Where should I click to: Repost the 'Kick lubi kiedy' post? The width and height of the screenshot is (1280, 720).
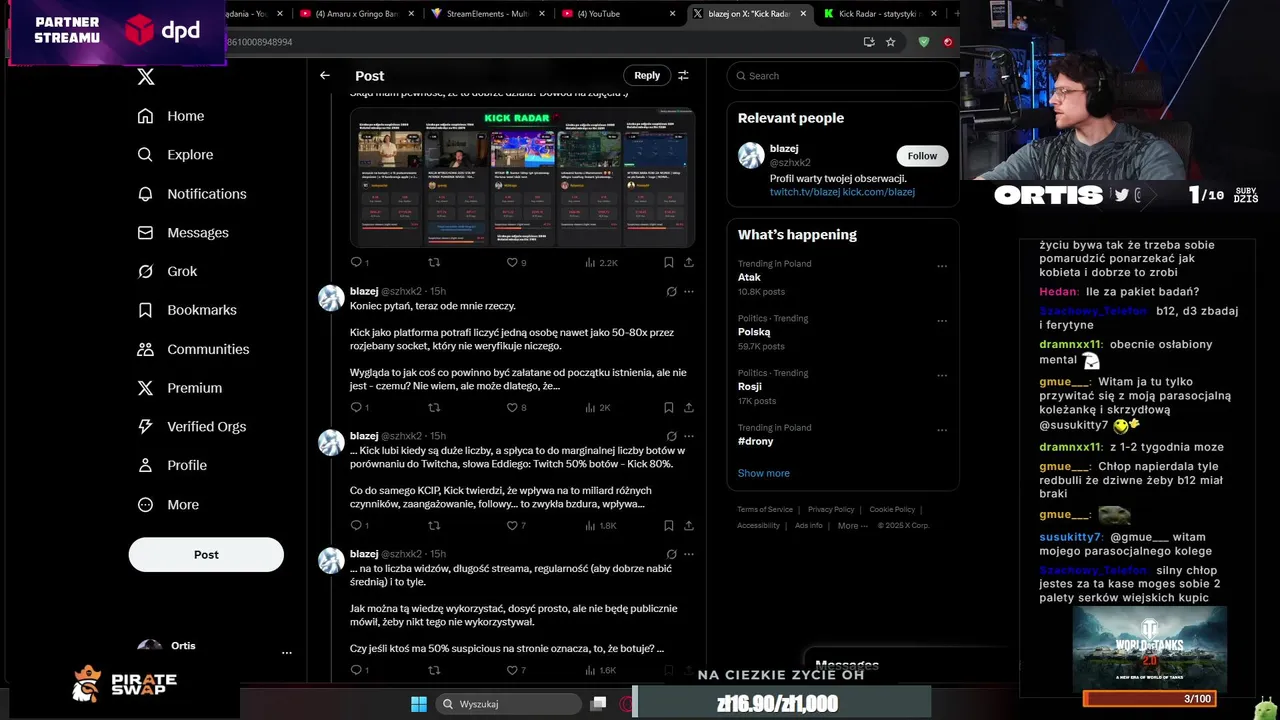pyautogui.click(x=434, y=526)
